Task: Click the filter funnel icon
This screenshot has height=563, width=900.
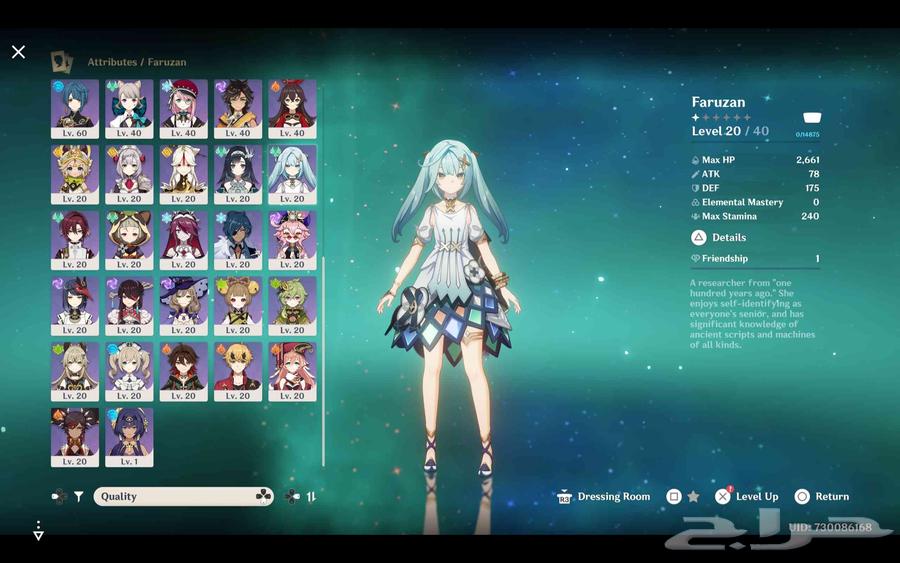Action: click(78, 496)
